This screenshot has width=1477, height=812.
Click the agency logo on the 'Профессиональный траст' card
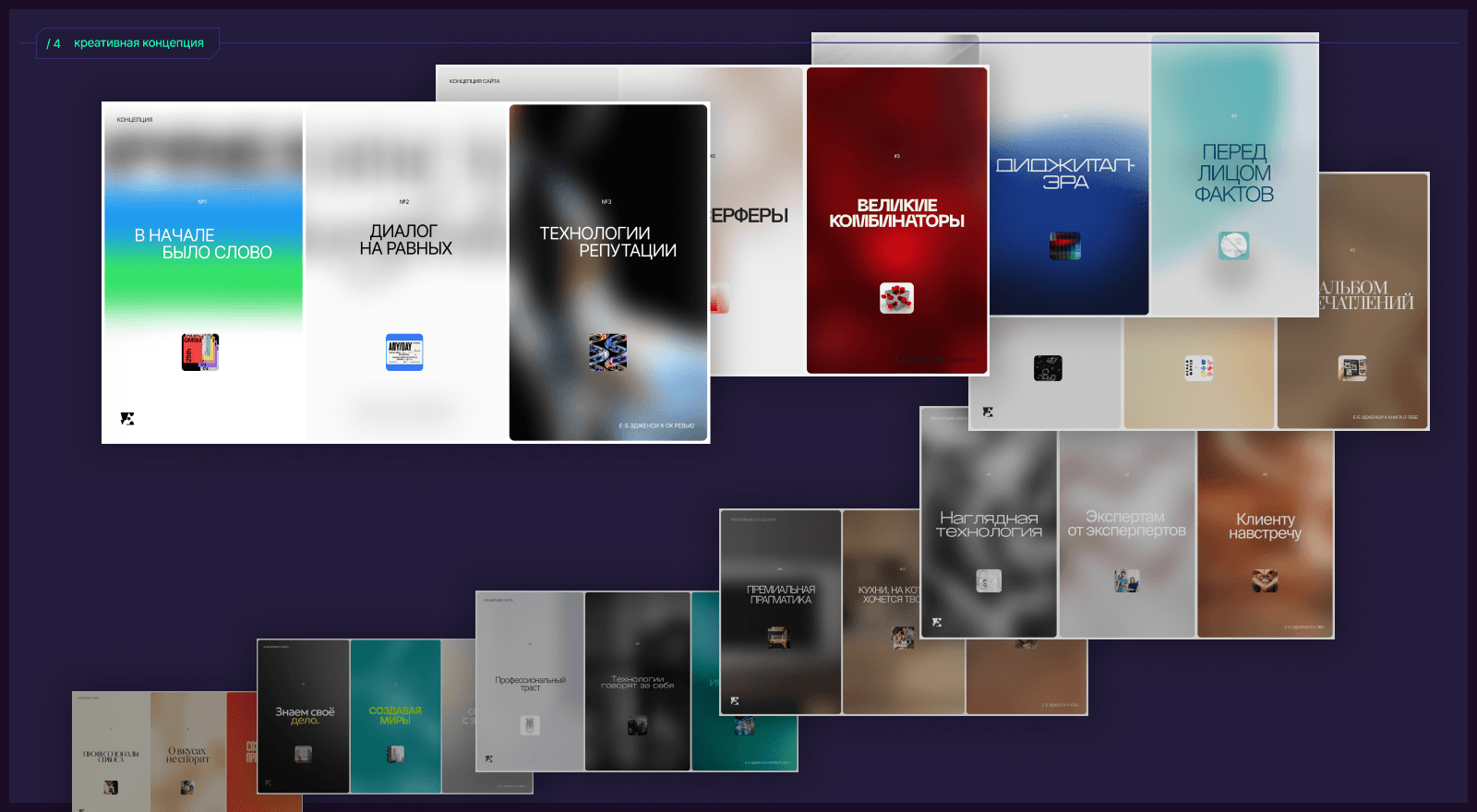489,758
